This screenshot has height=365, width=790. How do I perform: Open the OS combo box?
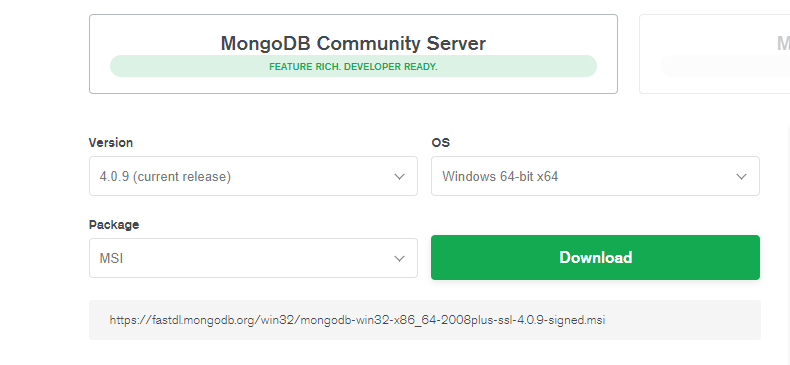pyautogui.click(x=595, y=176)
